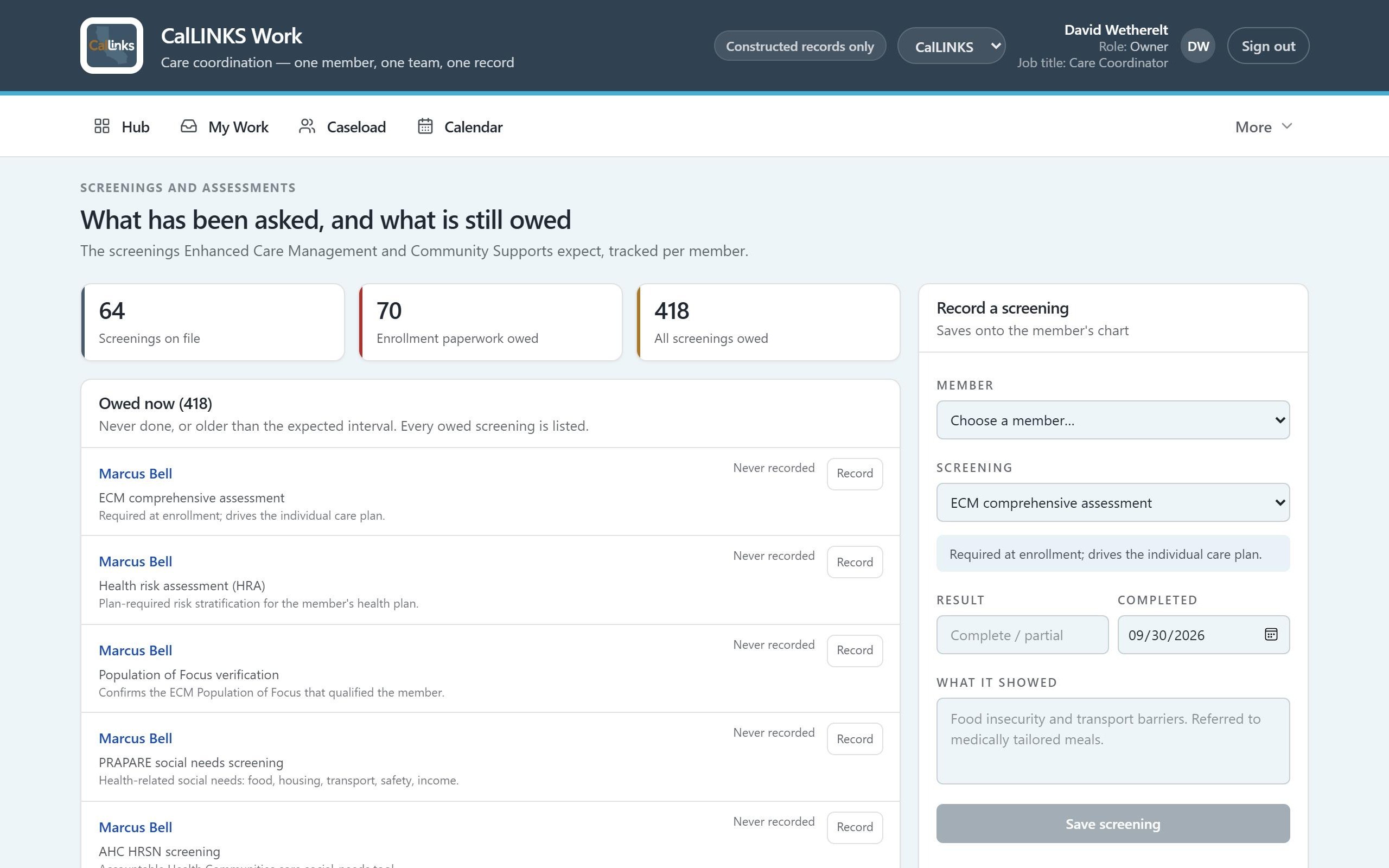Click the 418 All screenings owed card
Viewport: 1389px width, 868px height.
coord(768,322)
